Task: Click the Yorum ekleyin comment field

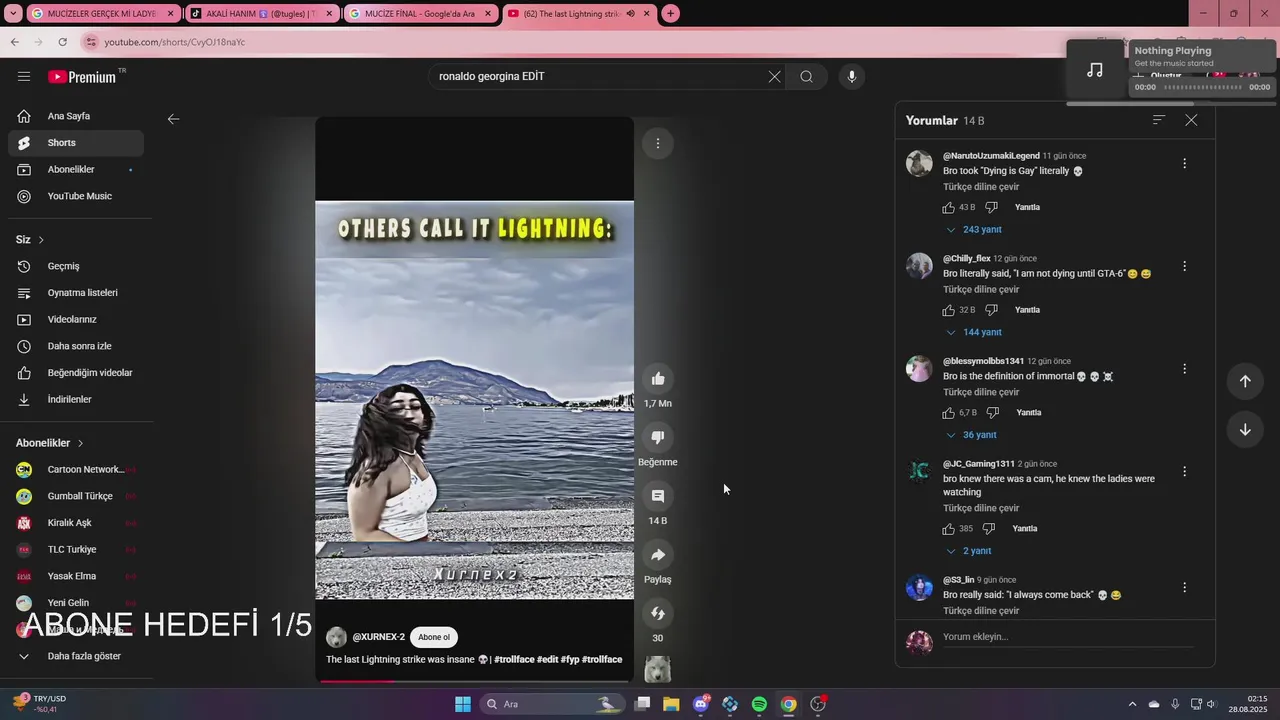Action: 1068,637
